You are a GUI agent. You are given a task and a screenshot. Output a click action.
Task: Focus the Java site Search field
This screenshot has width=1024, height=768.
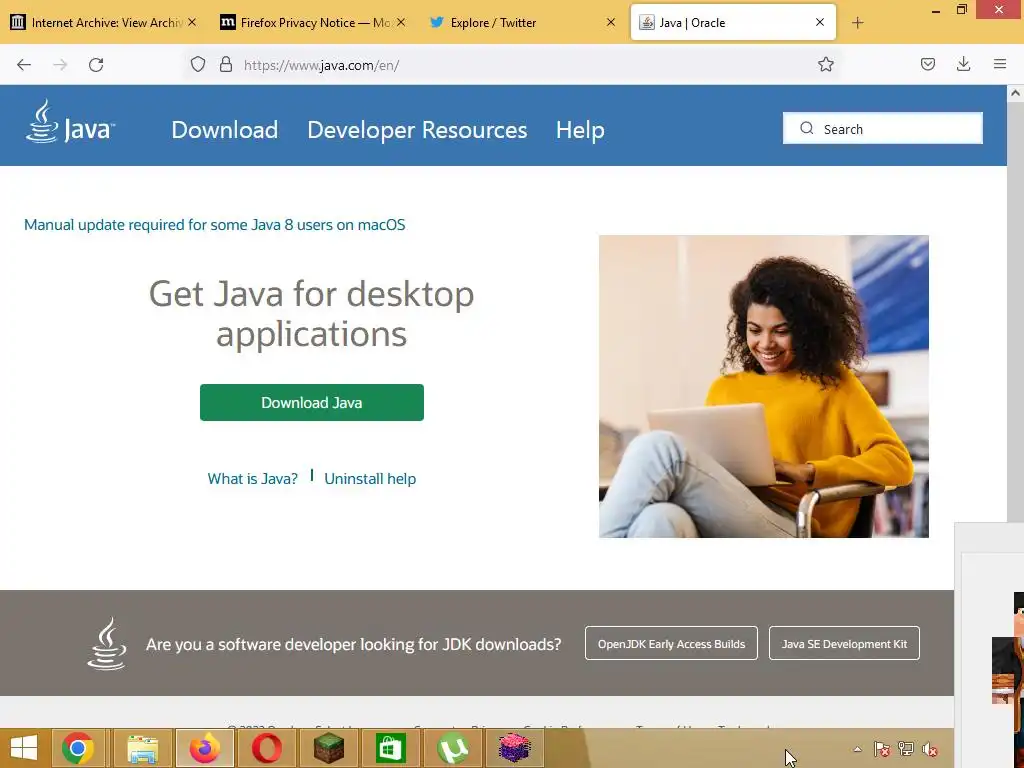[x=883, y=128]
